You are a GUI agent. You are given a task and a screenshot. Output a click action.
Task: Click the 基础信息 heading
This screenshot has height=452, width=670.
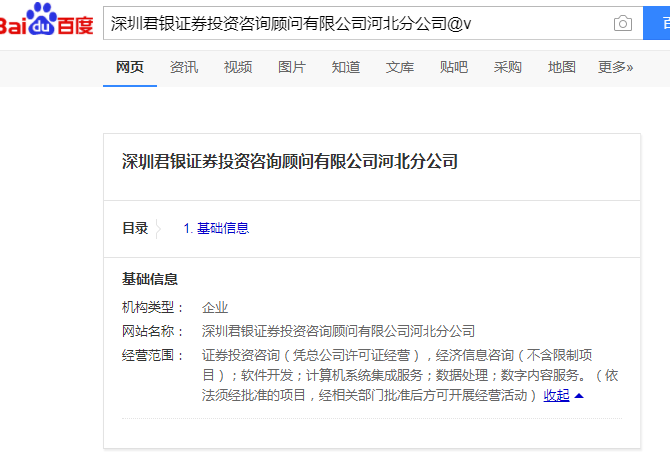(150, 279)
